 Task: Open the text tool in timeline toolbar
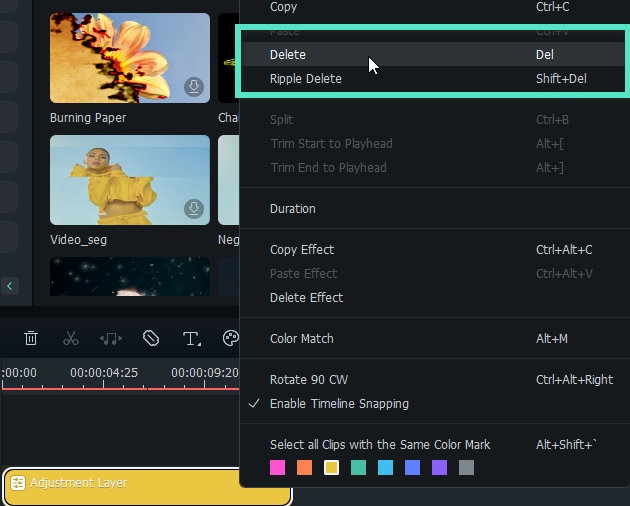pyautogui.click(x=192, y=338)
